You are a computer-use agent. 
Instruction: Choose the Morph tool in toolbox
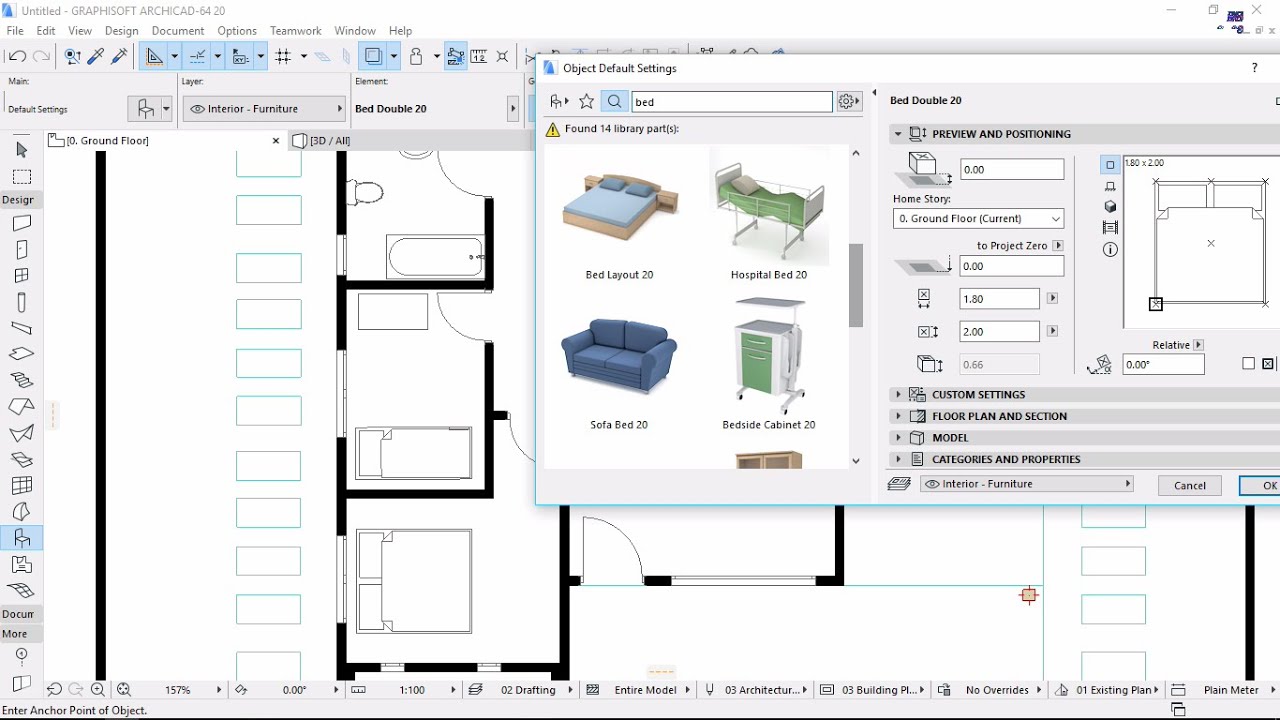click(21, 512)
